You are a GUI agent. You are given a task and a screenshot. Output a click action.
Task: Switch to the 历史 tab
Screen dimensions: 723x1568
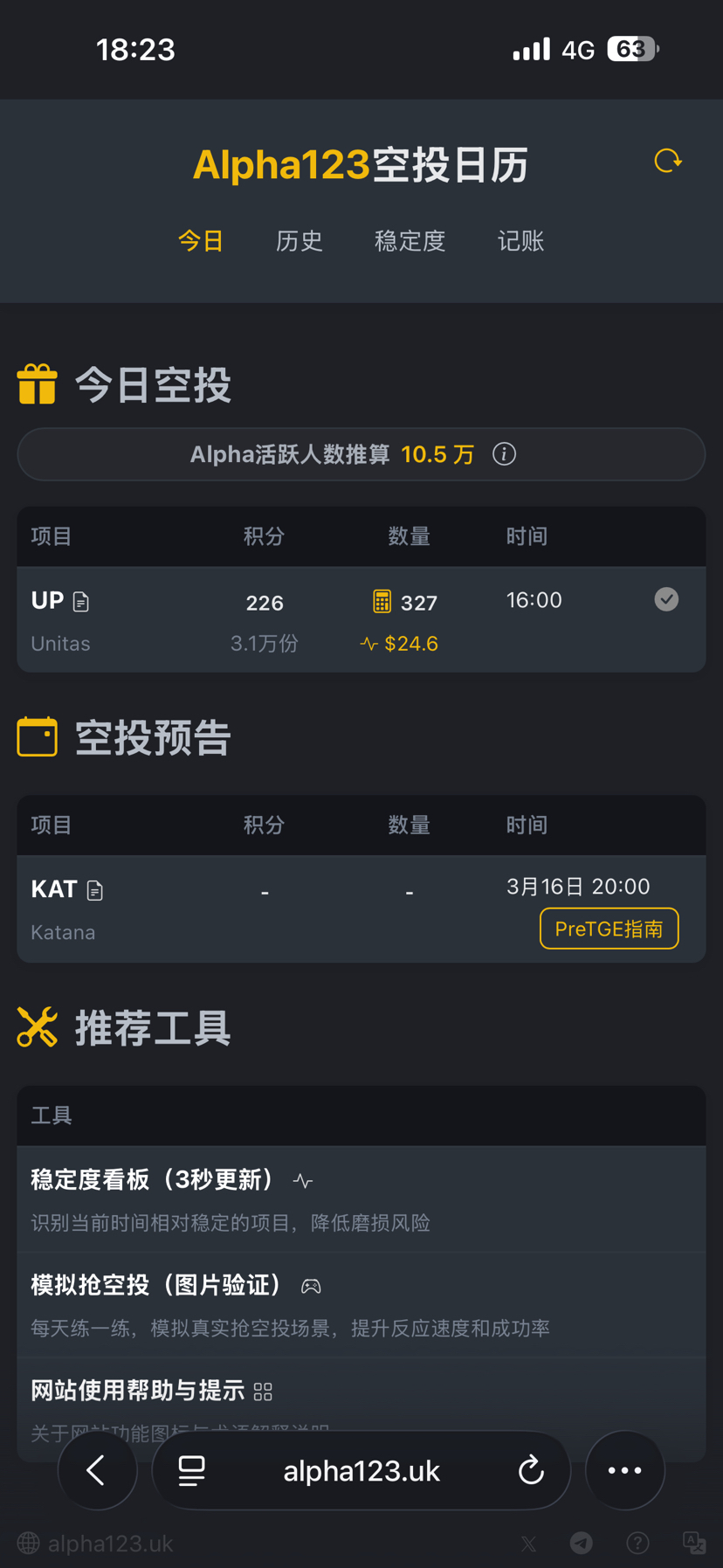tap(300, 241)
